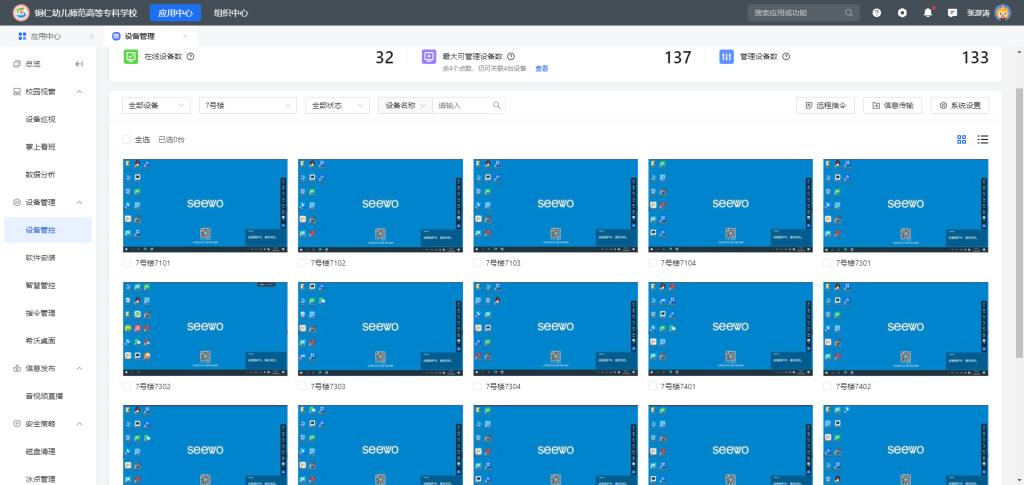Image resolution: width=1024 pixels, height=485 pixels.
Task: Open the 全部设备 dropdown
Action: click(x=156, y=105)
